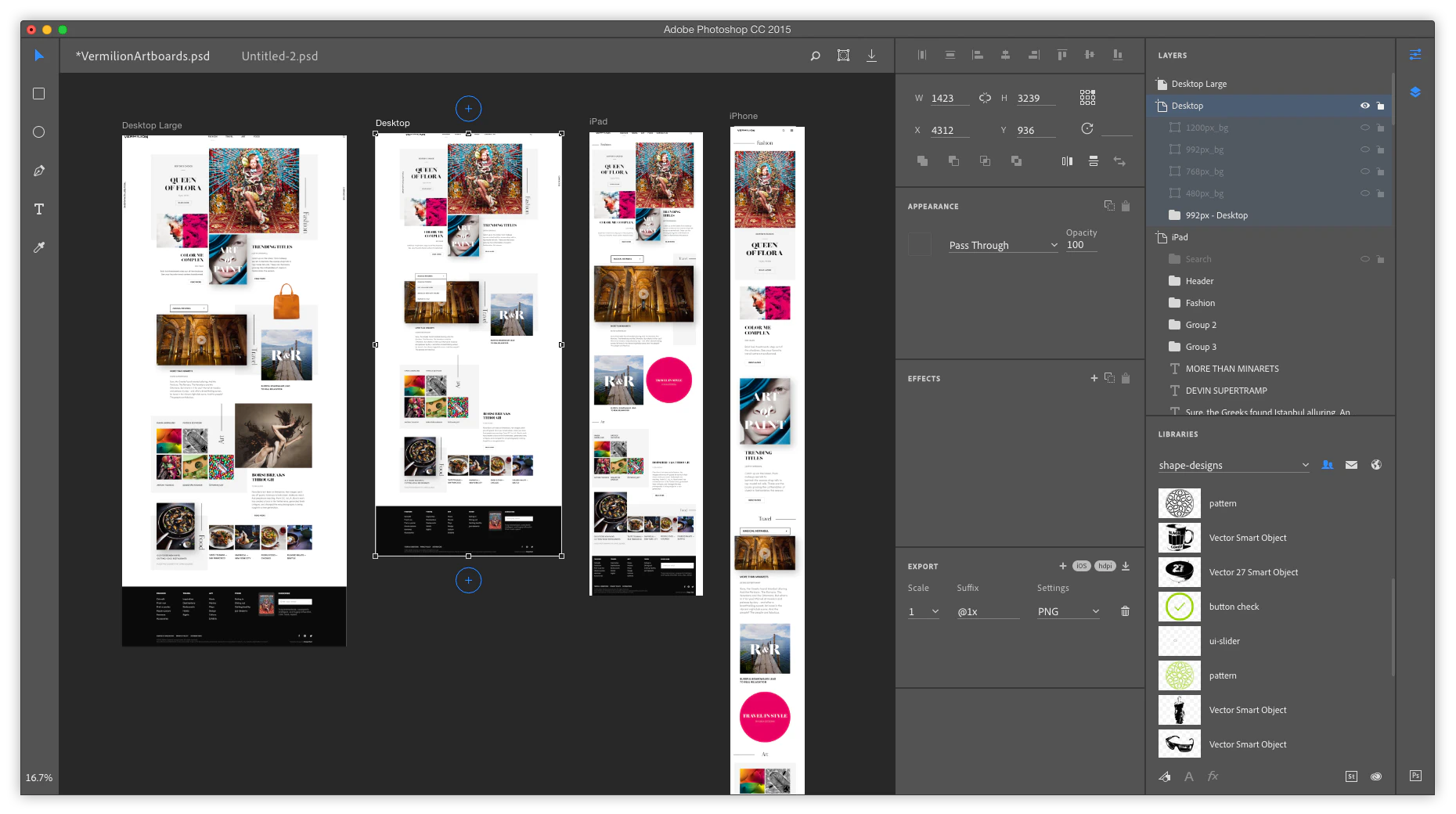Screen dimensions: 1456x814
Task: Toggle the lock on the 1200px_bg layer
Action: click(1381, 128)
